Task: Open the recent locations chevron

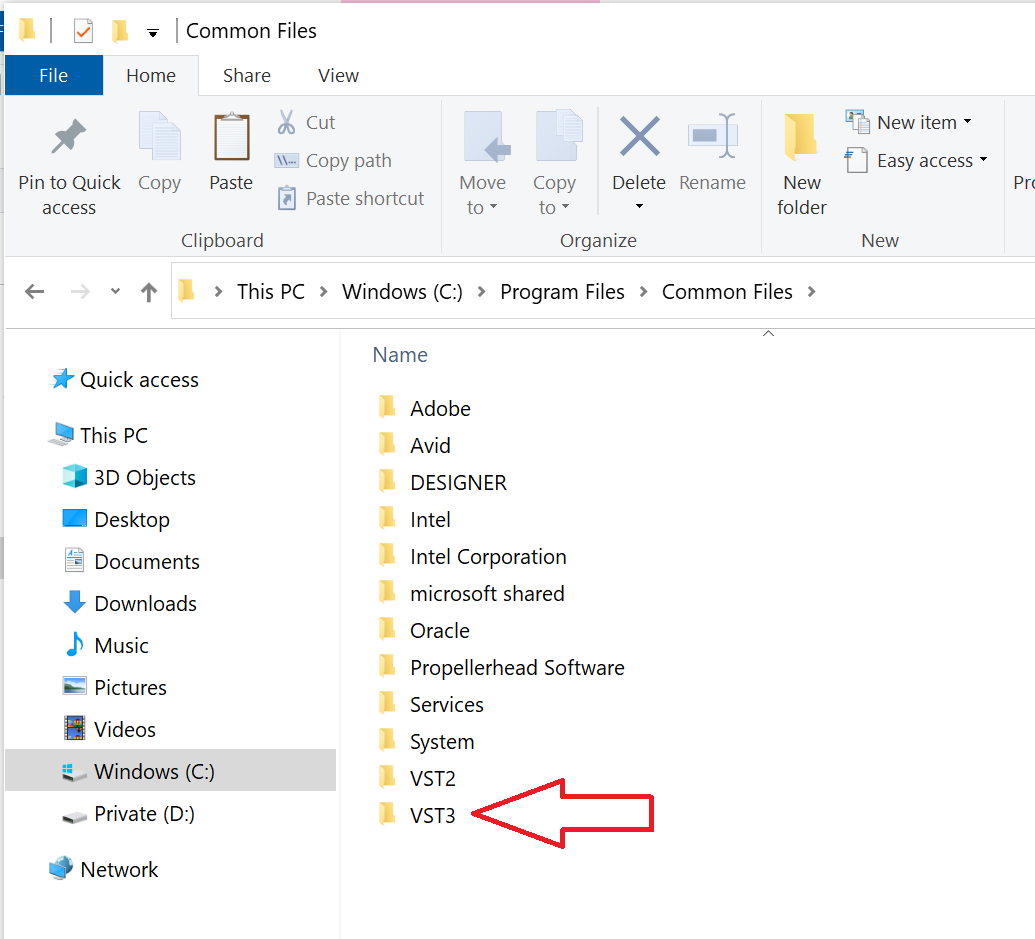Action: pos(115,292)
